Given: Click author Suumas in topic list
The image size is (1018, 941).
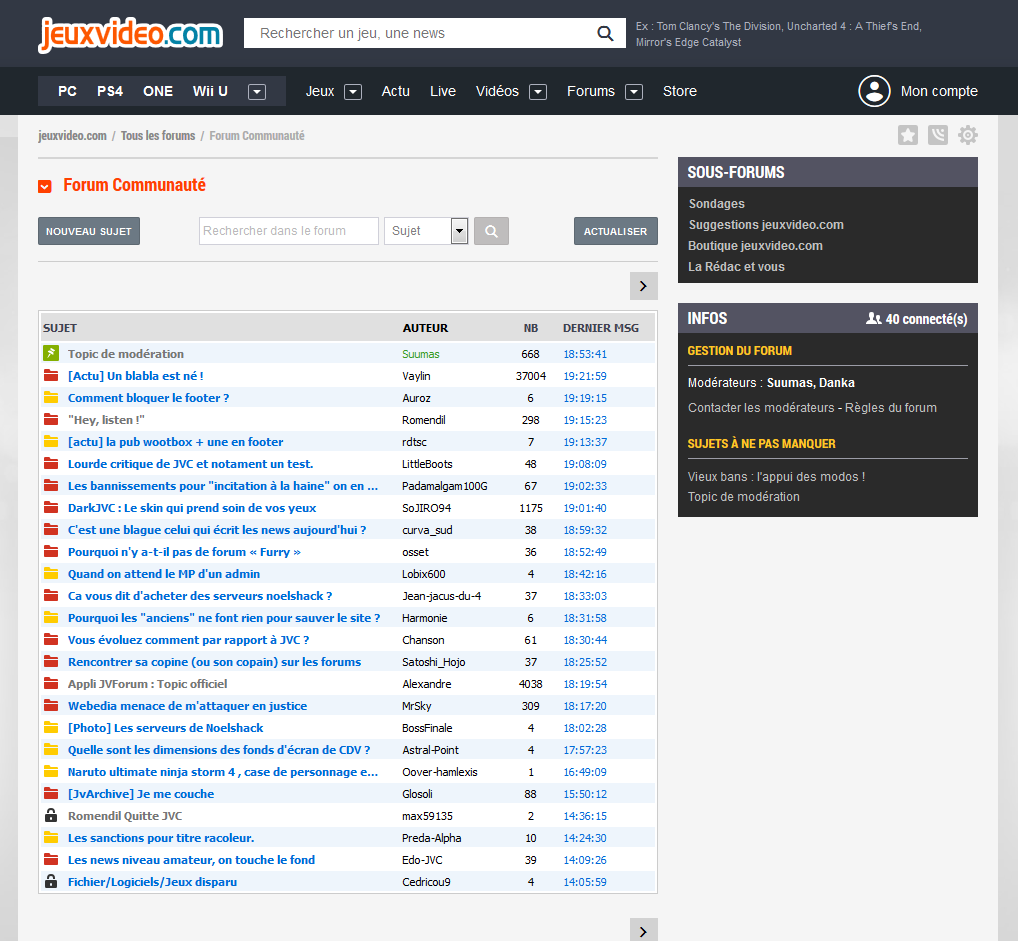Looking at the screenshot, I should (x=421, y=354).
